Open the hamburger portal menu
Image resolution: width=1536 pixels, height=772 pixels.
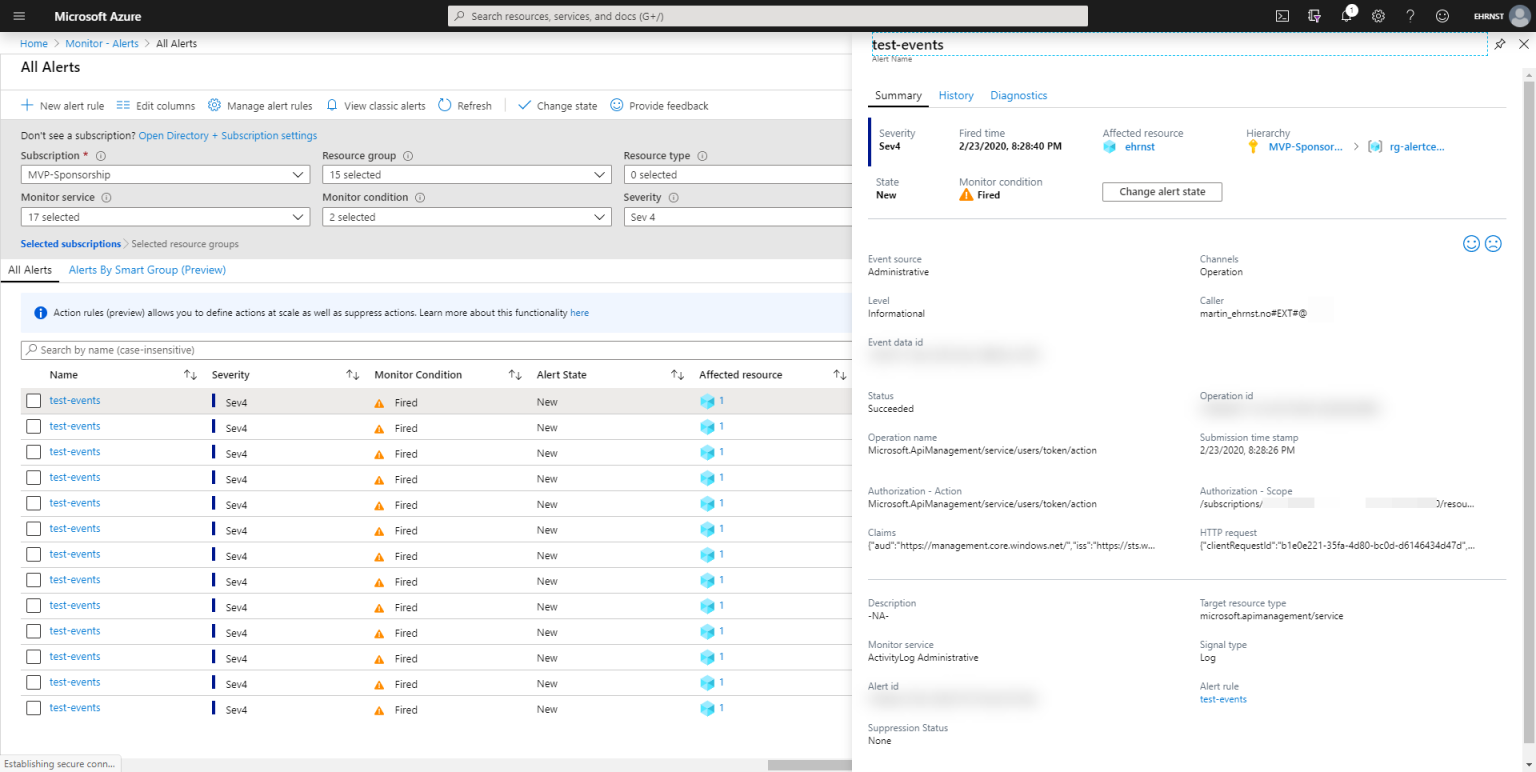(x=19, y=16)
